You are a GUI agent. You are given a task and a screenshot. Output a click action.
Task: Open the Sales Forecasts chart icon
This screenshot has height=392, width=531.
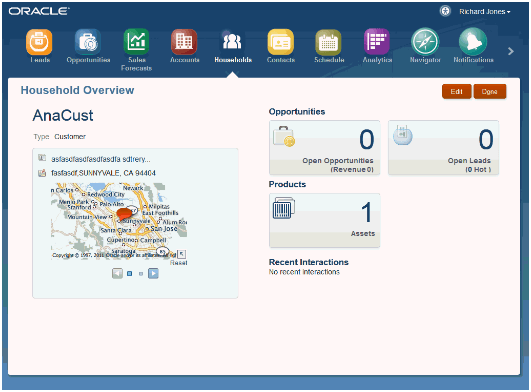coord(136,42)
